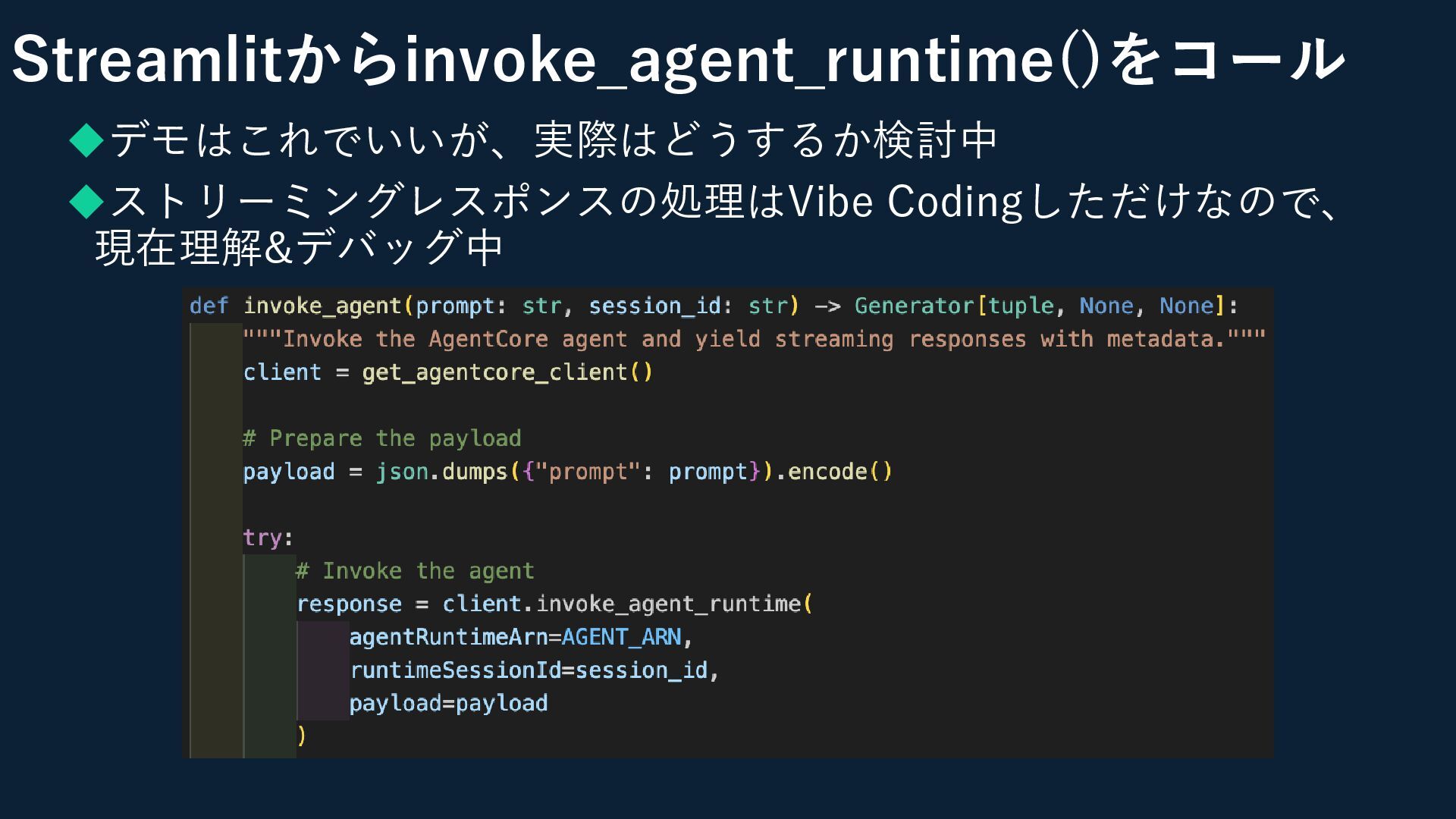Click the comment '# Prepare the payload'
The height and width of the screenshot is (819, 1456).
382,438
